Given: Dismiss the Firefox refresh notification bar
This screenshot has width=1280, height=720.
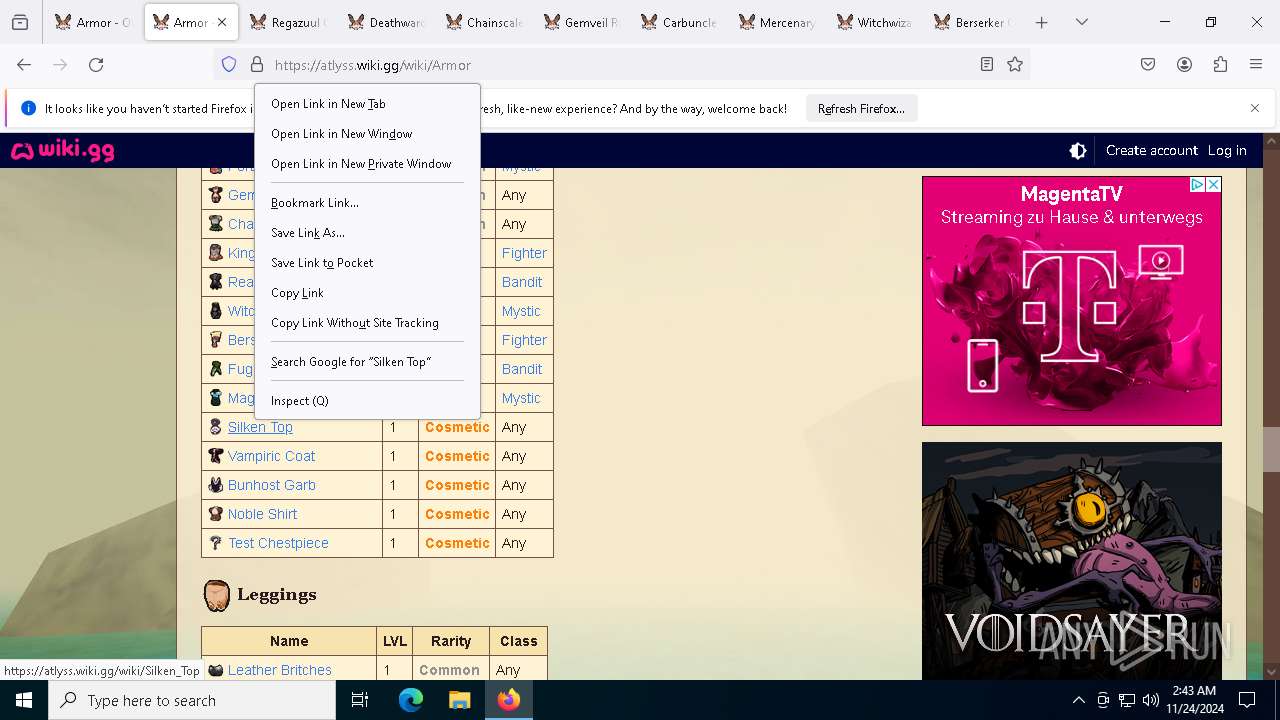Looking at the screenshot, I should click(1255, 108).
